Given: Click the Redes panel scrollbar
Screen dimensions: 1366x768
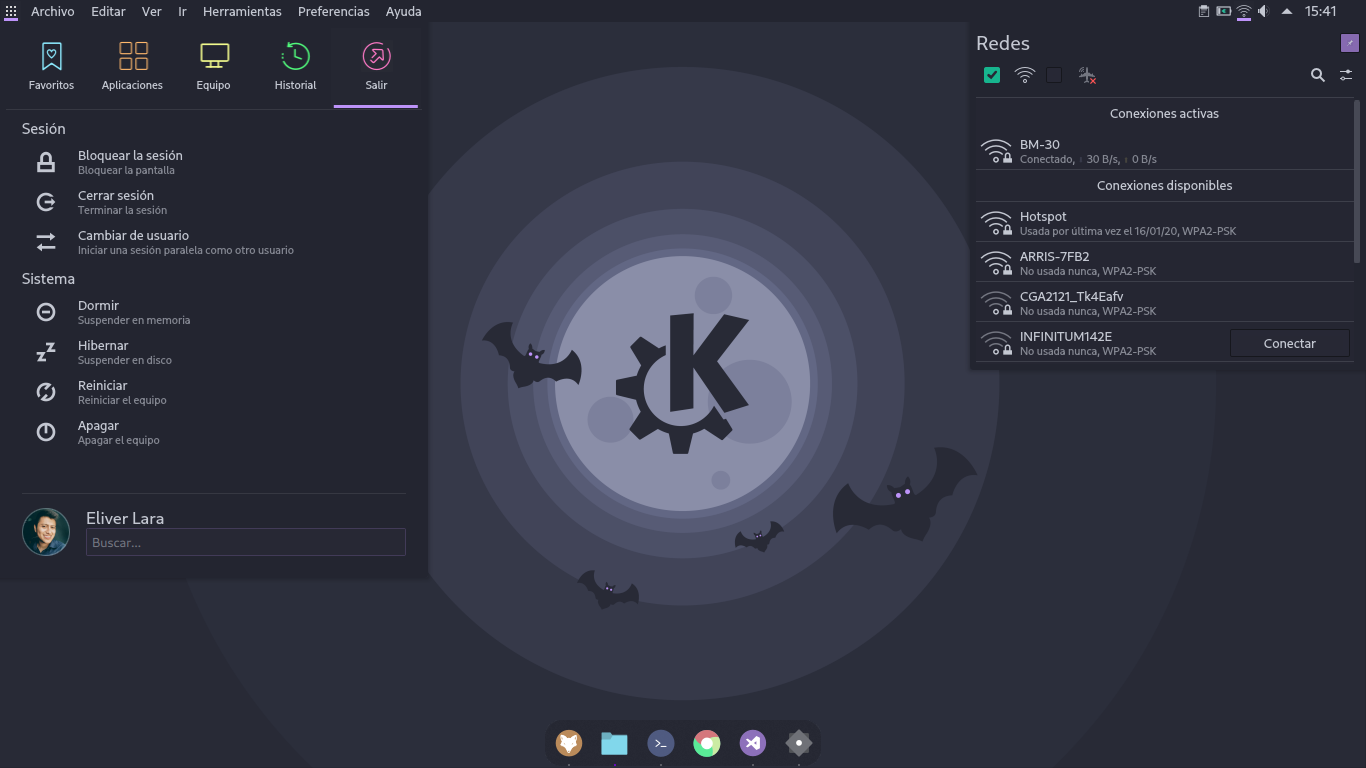Looking at the screenshot, I should [x=1357, y=182].
